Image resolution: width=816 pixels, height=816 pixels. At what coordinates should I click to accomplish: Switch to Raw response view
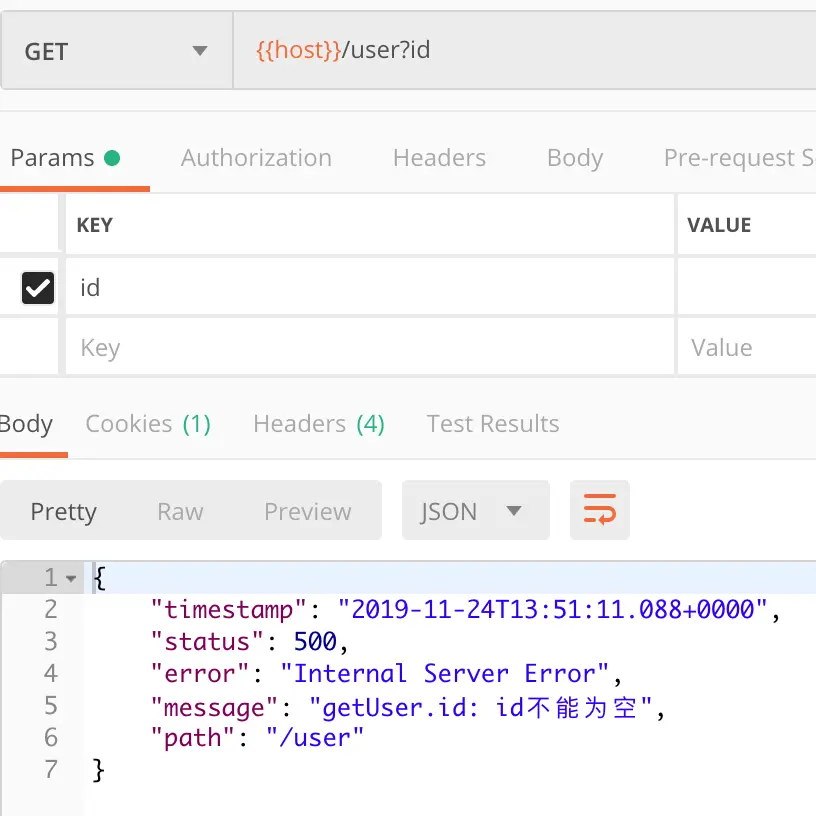pyautogui.click(x=180, y=511)
